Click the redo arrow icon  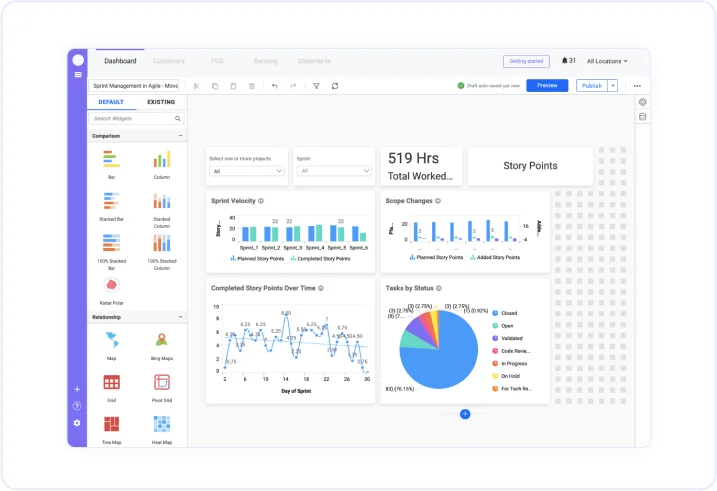[x=293, y=86]
